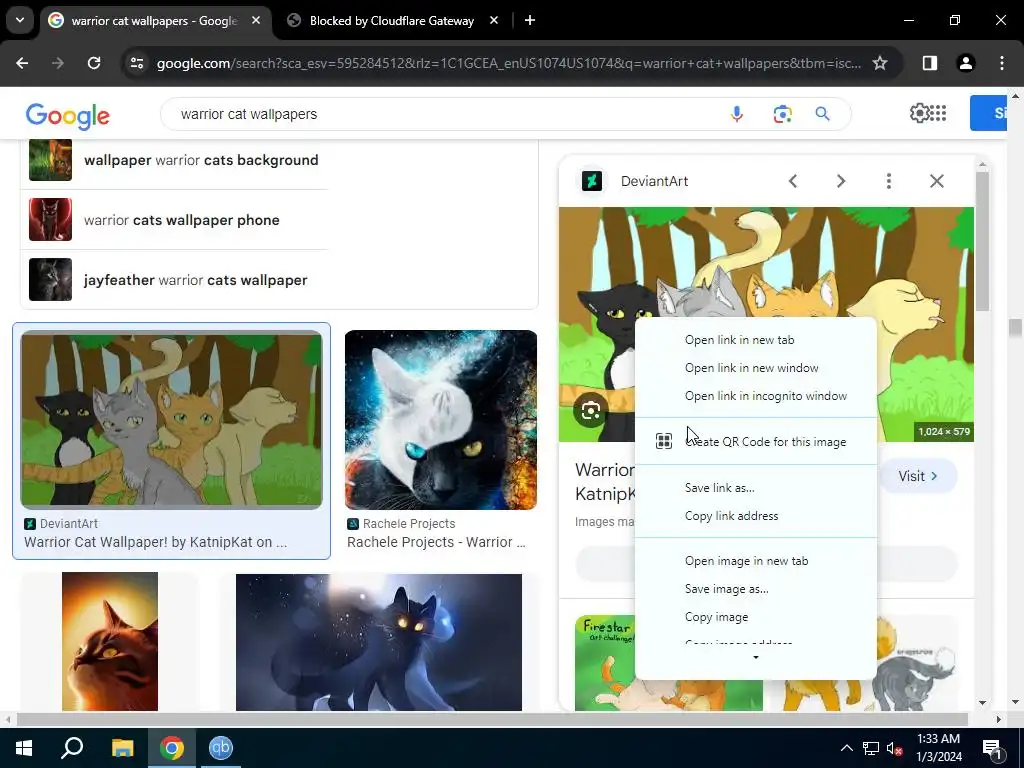Open Chrome's three-dot menu
The width and height of the screenshot is (1024, 768).
[1002, 63]
